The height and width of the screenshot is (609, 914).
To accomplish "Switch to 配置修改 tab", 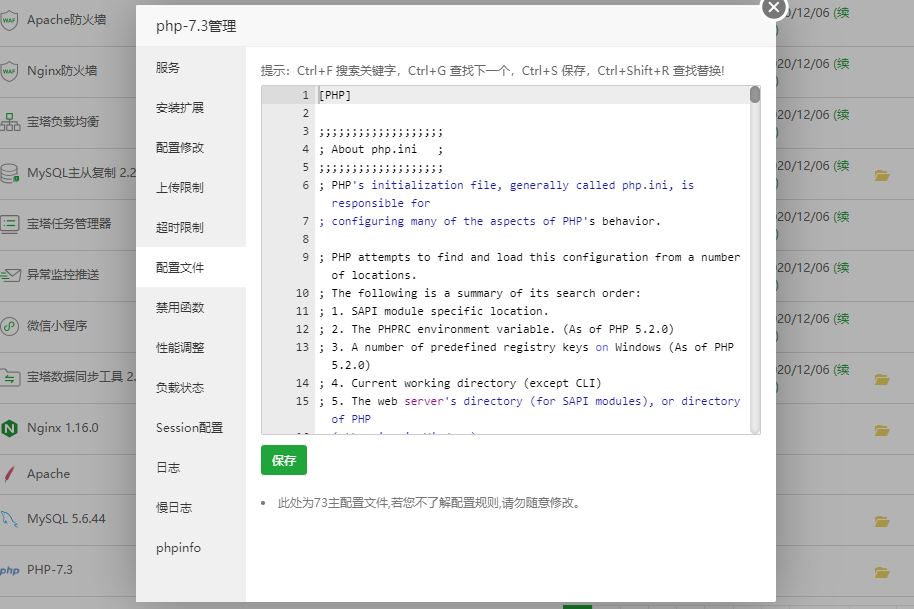I will click(191, 147).
